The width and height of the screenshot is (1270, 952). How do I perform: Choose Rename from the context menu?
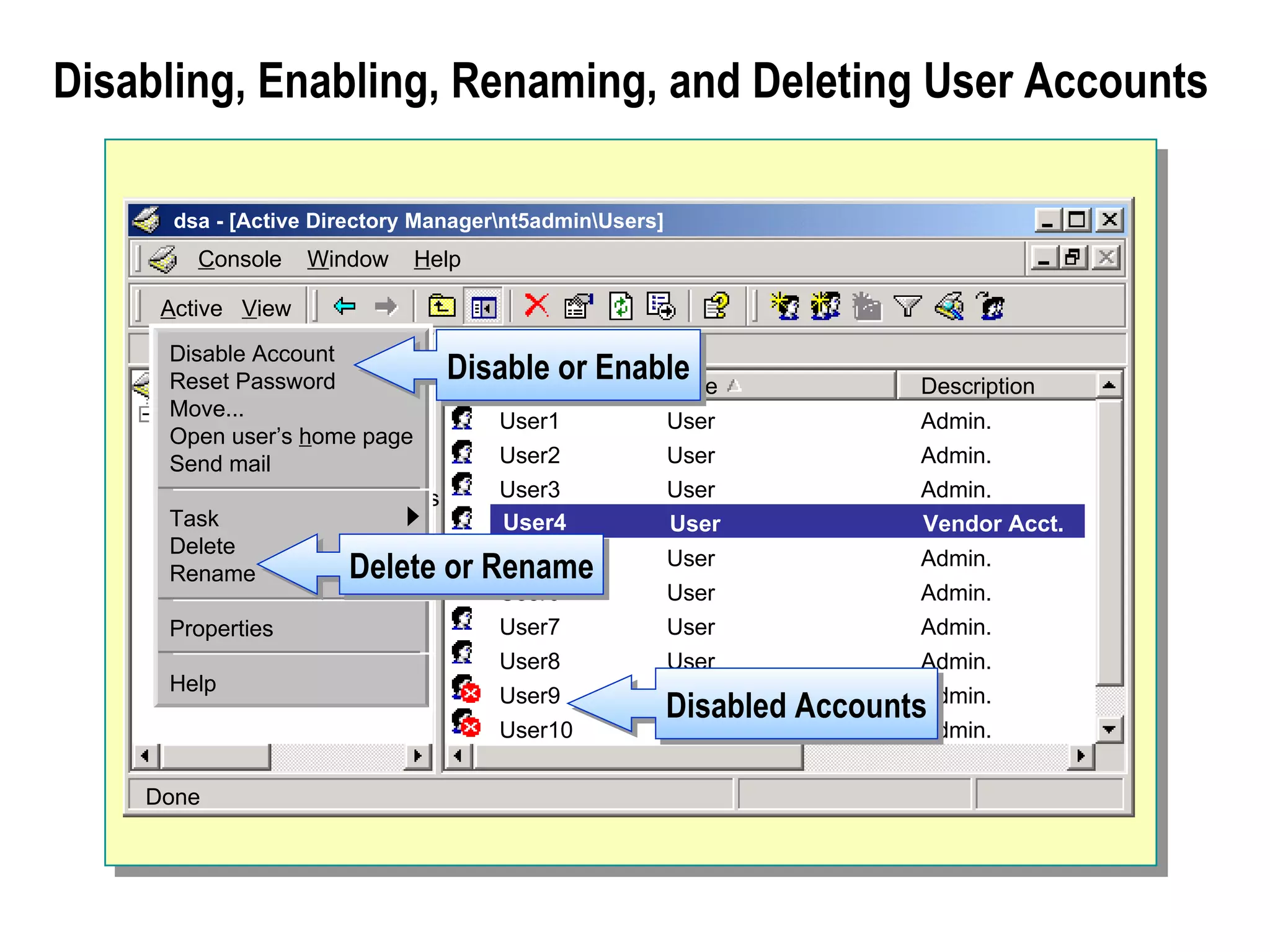coord(212,573)
